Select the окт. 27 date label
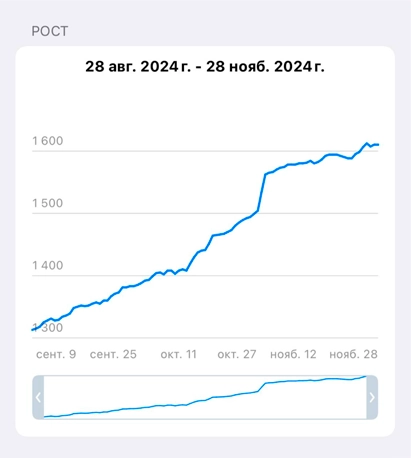The width and height of the screenshot is (411, 458). point(237,354)
